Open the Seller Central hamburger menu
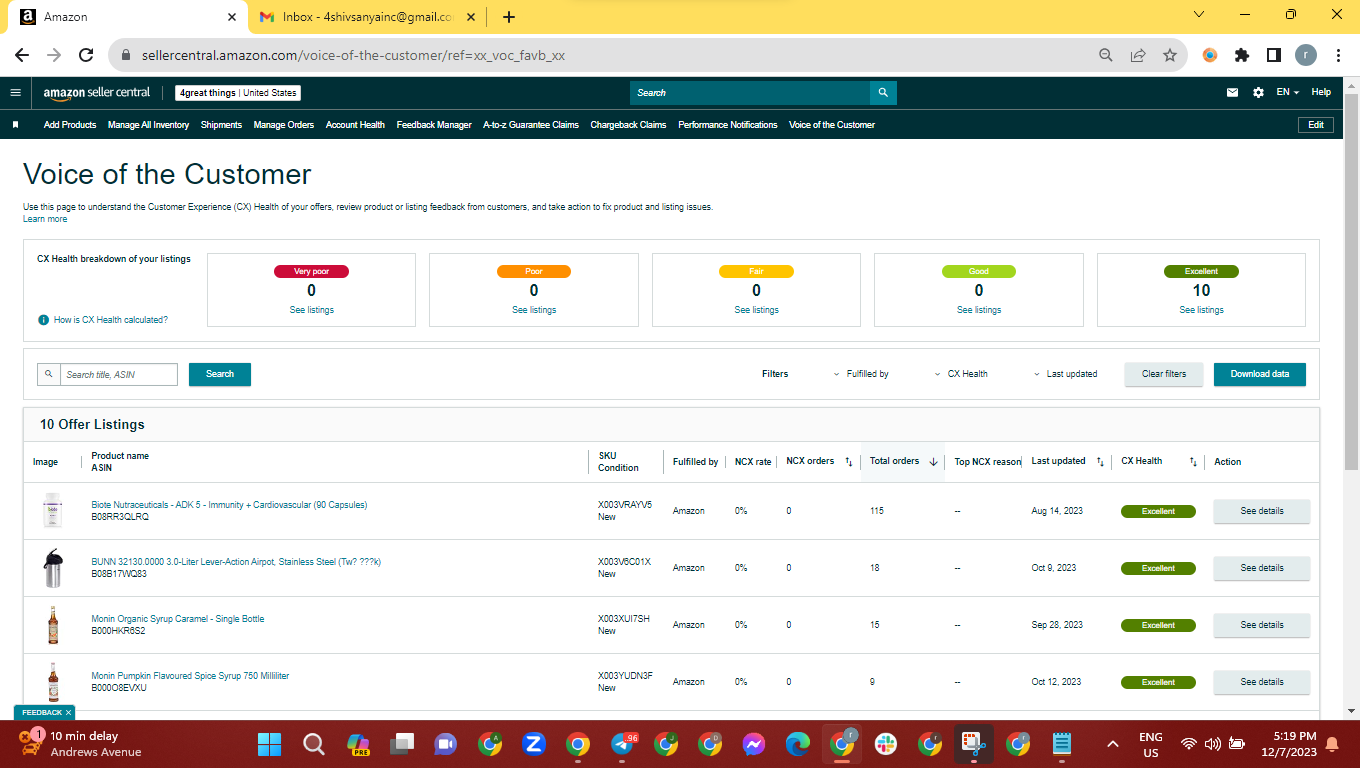 coord(15,92)
